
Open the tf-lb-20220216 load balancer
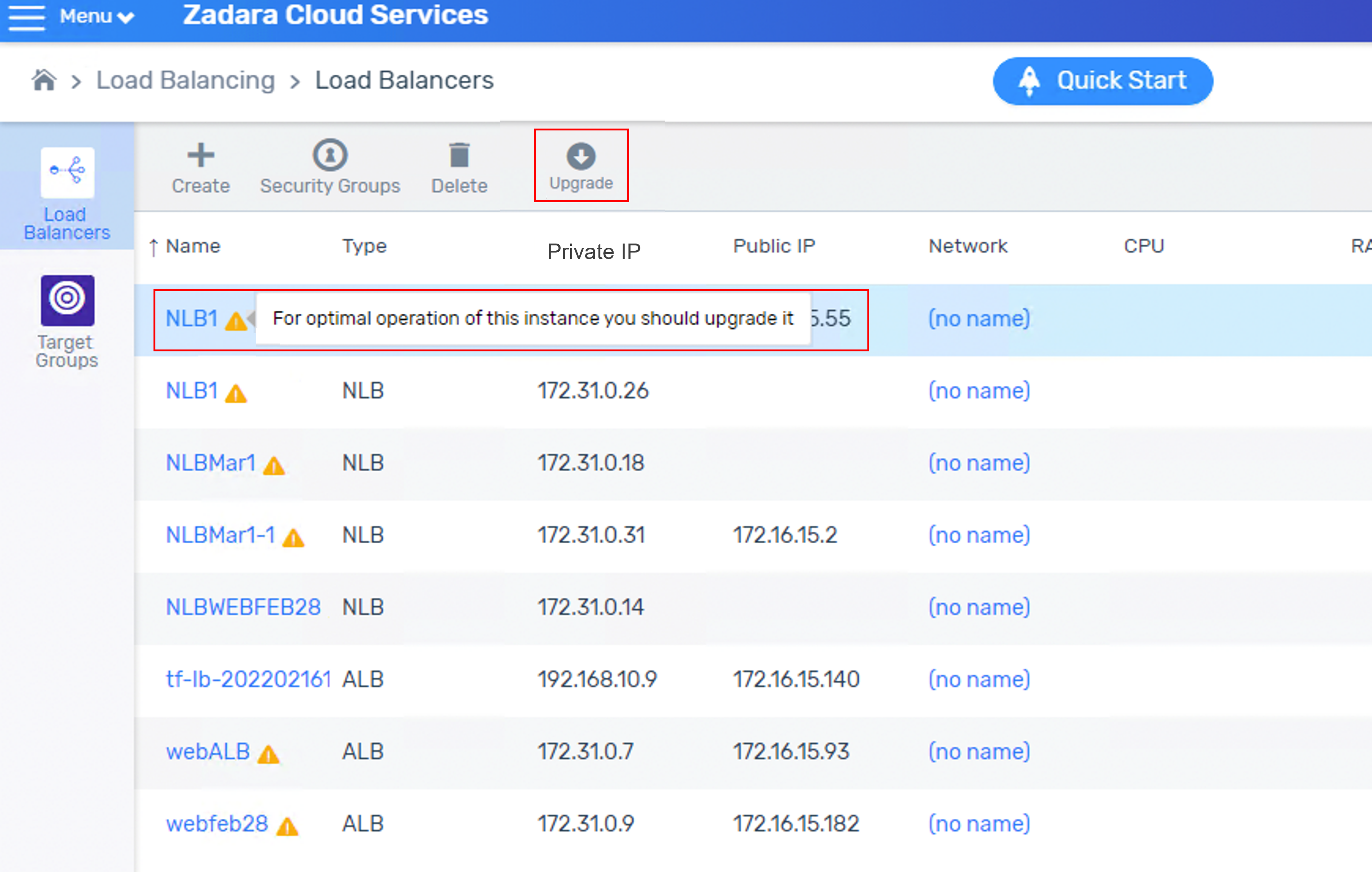(x=249, y=679)
